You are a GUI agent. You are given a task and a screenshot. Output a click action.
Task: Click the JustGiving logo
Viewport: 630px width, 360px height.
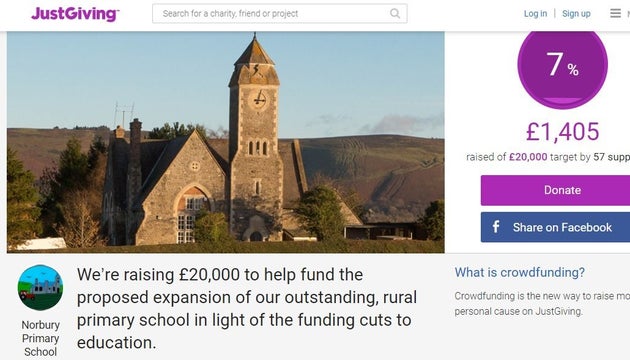[75, 14]
